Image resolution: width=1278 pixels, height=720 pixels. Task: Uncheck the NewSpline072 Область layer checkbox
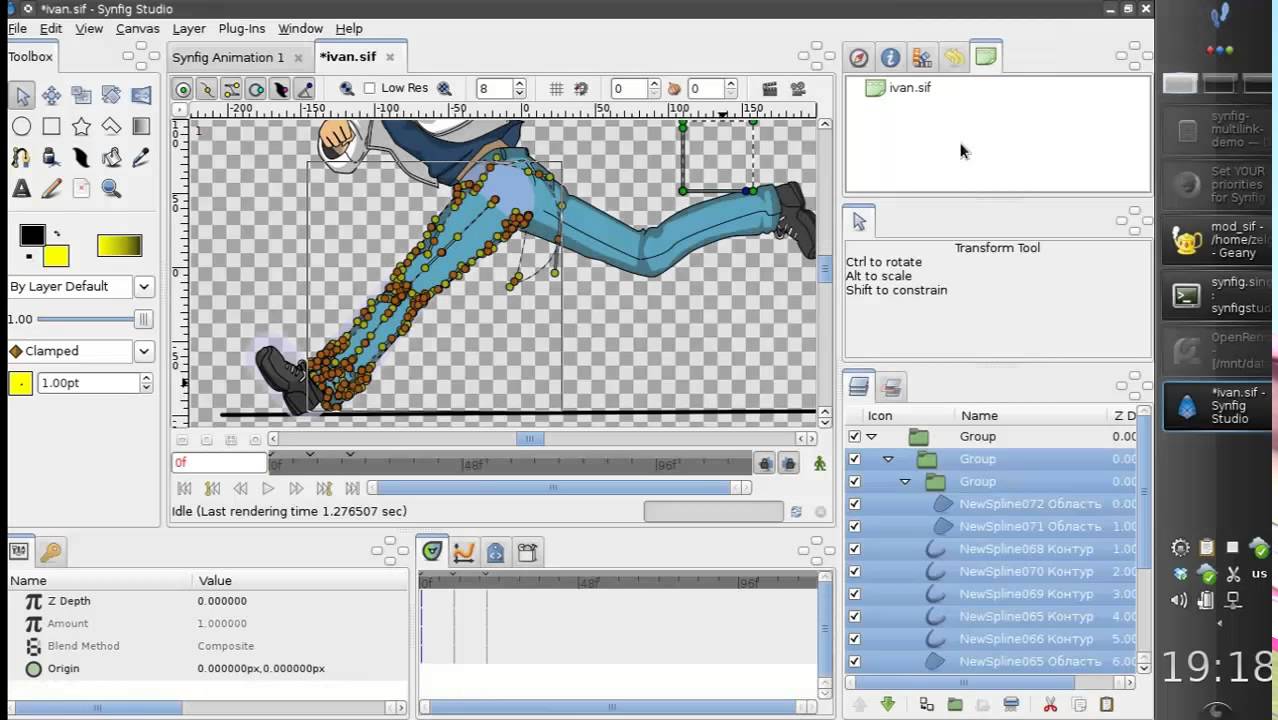click(854, 504)
